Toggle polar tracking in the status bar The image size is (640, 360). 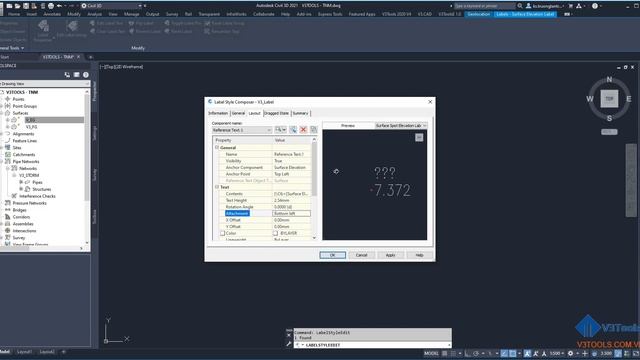point(476,353)
